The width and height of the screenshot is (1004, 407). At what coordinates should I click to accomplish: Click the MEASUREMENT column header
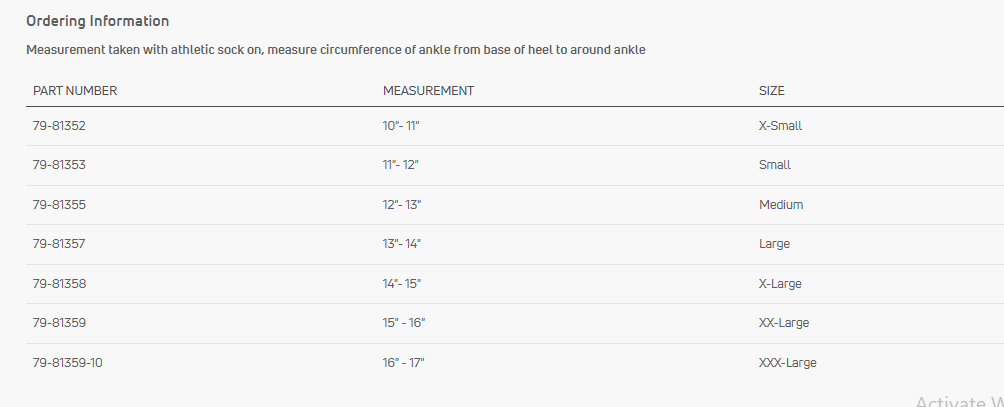coord(428,91)
